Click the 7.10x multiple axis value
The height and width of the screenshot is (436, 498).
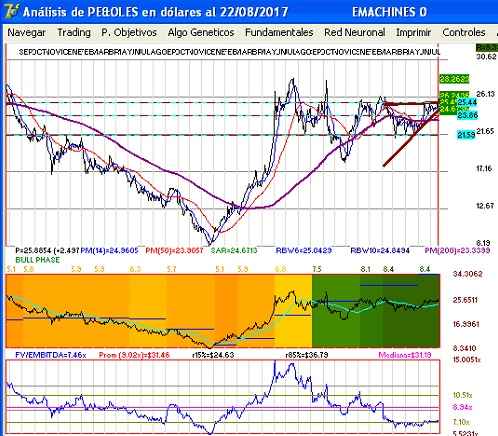coord(461,422)
